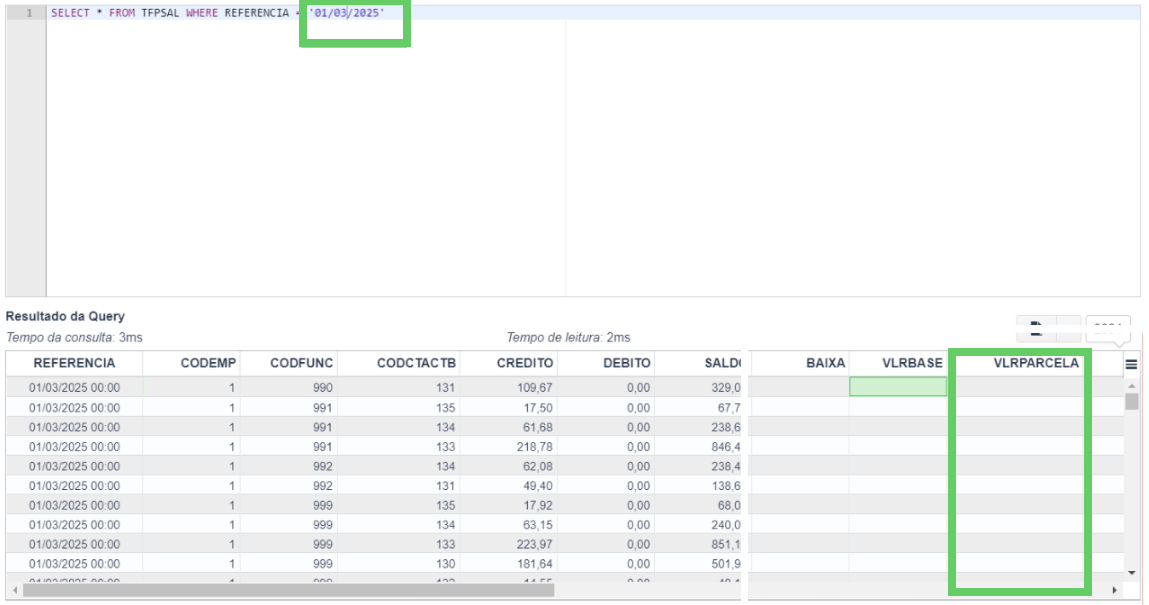Select the CREDITO cell 17,50
Viewport: 1149px width, 605px height.
[x=509, y=407]
